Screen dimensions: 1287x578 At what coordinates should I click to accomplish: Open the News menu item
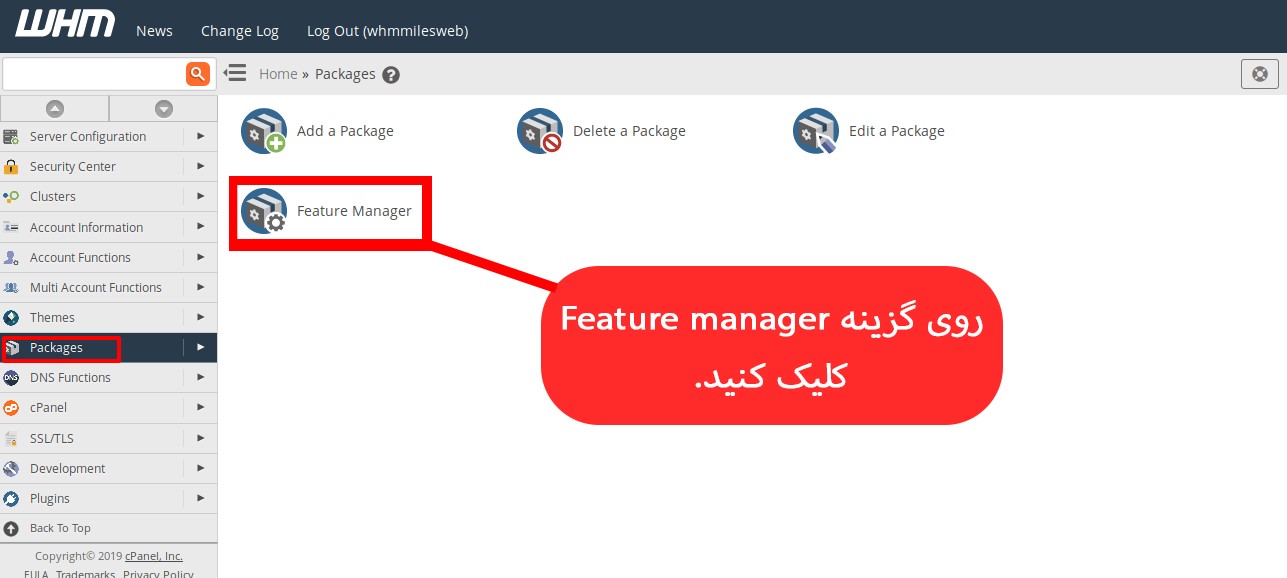click(x=154, y=31)
